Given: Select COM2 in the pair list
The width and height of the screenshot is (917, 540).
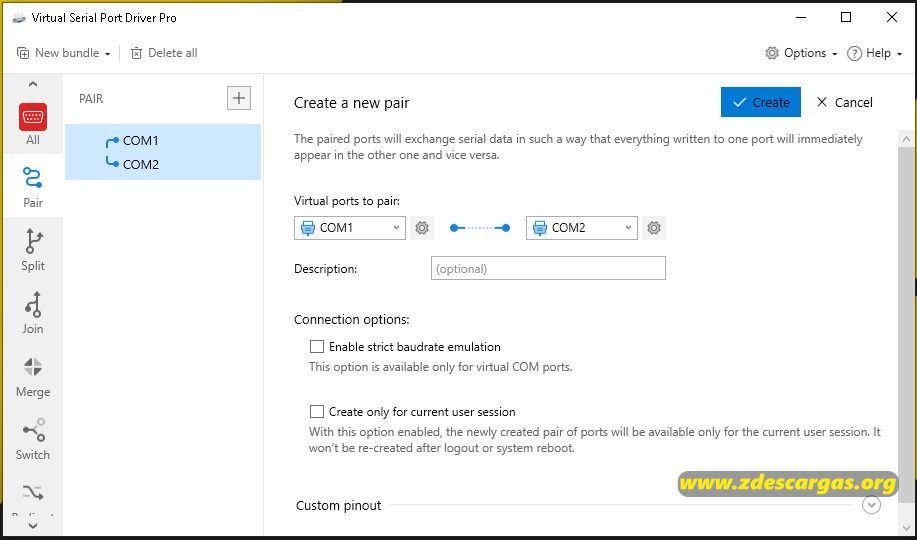Looking at the screenshot, I should 140,164.
